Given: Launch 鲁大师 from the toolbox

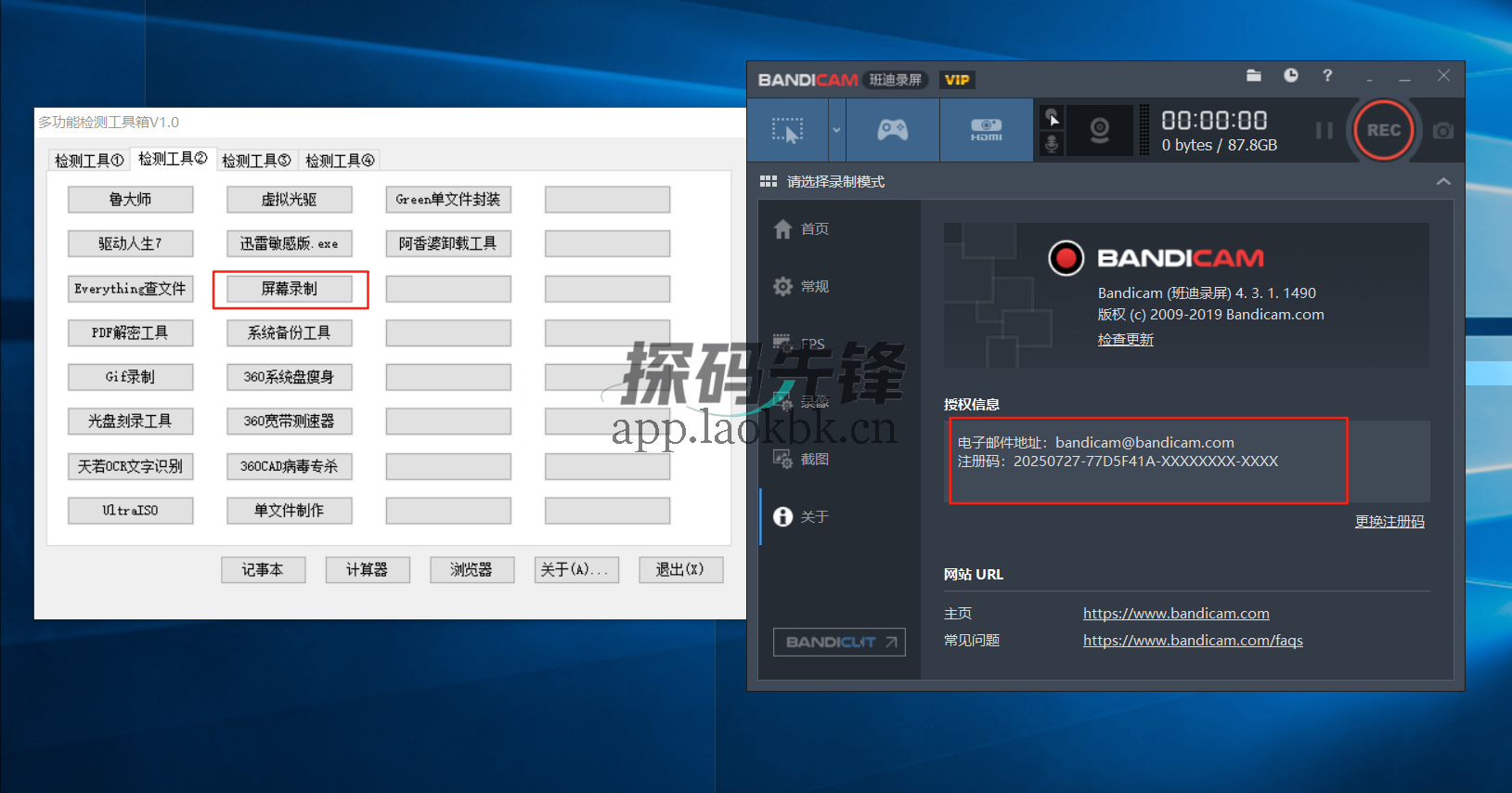Looking at the screenshot, I should [130, 200].
